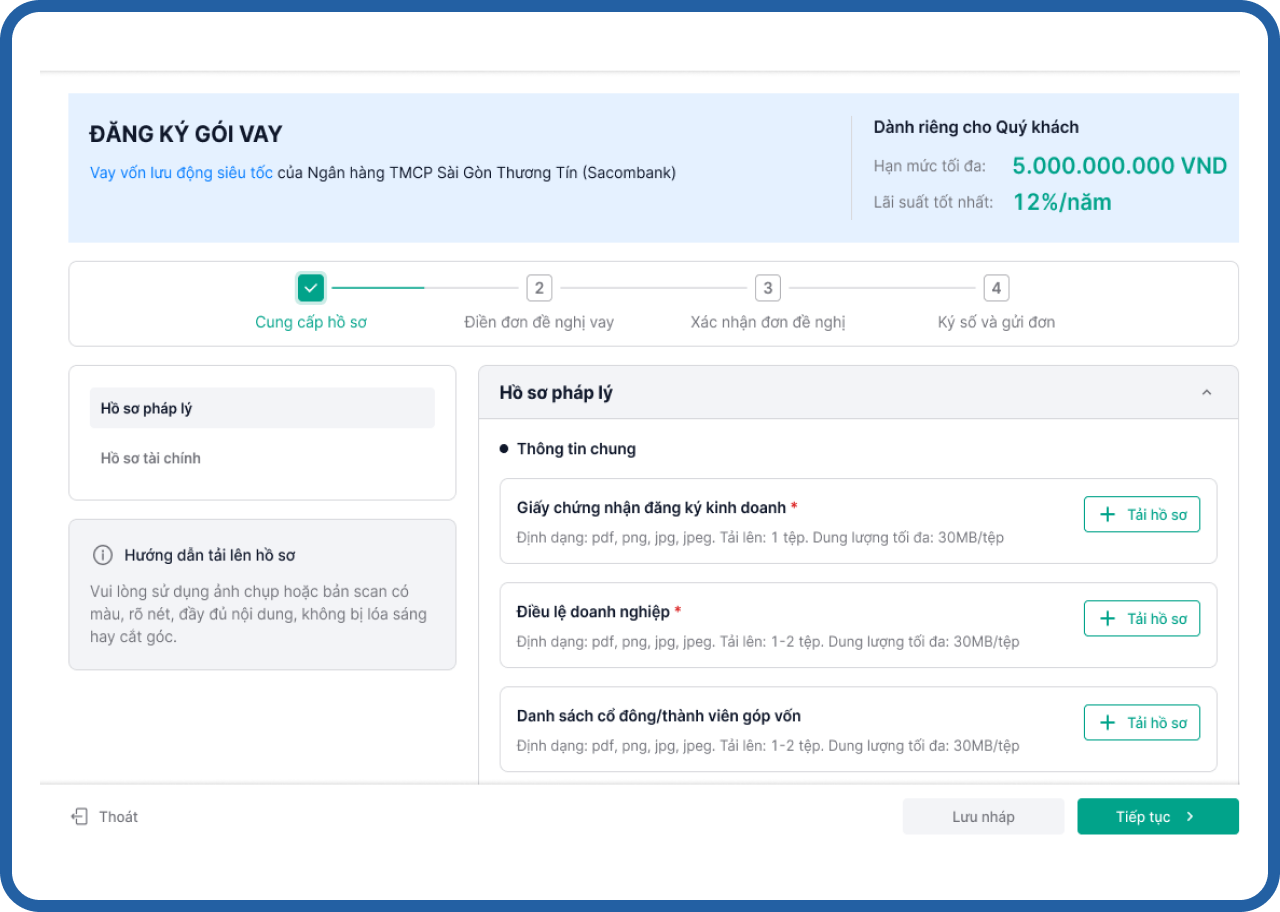This screenshot has height=912, width=1280.
Task: Click the arrow icon on Tiếp tục
Action: pos(1190,817)
